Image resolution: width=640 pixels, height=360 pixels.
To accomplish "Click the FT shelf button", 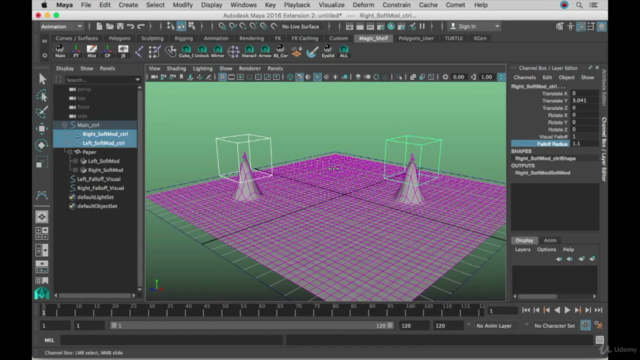I will [76, 51].
